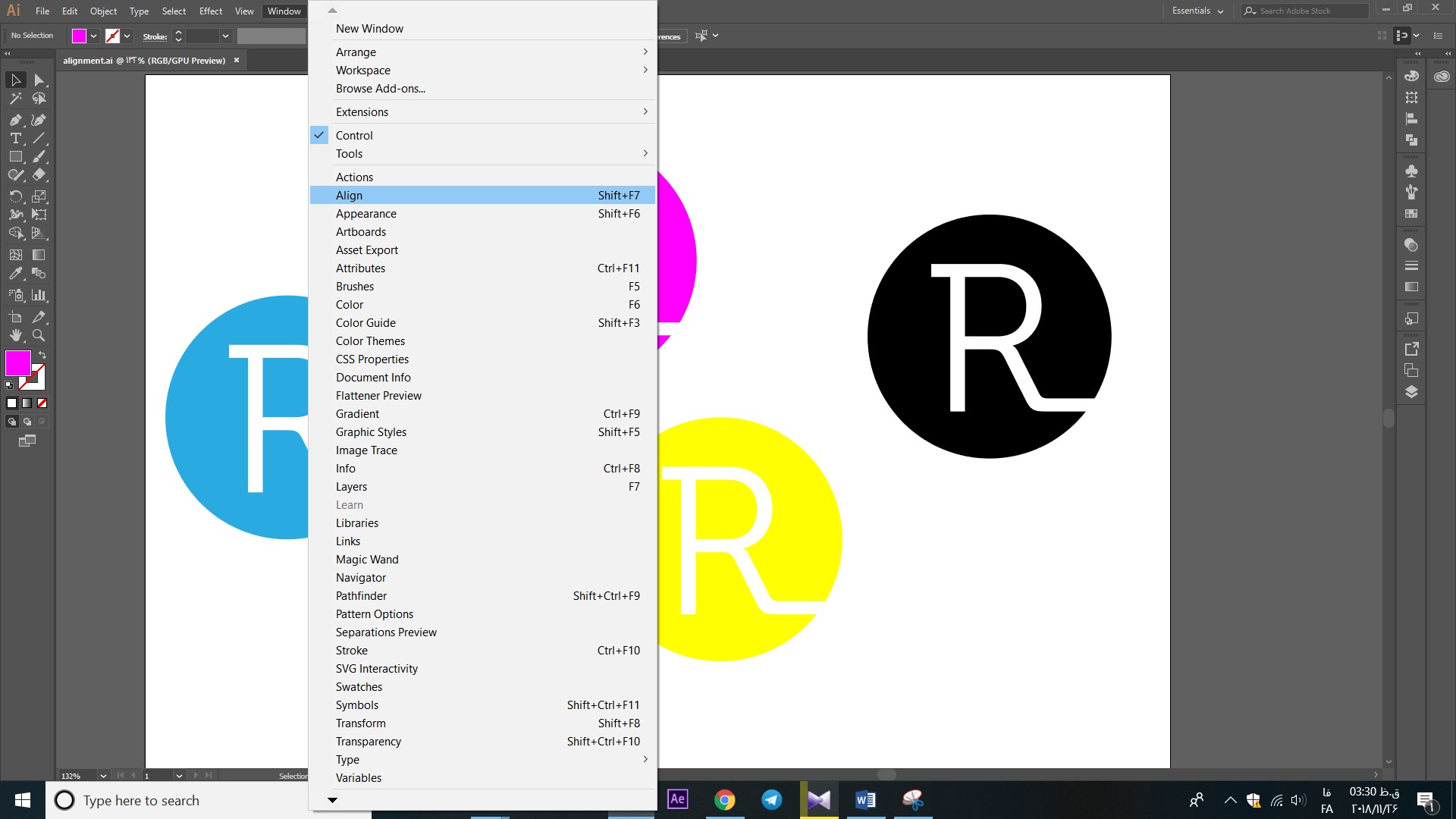
Task: Open the Essentials workspace dropdown
Action: tap(1197, 11)
